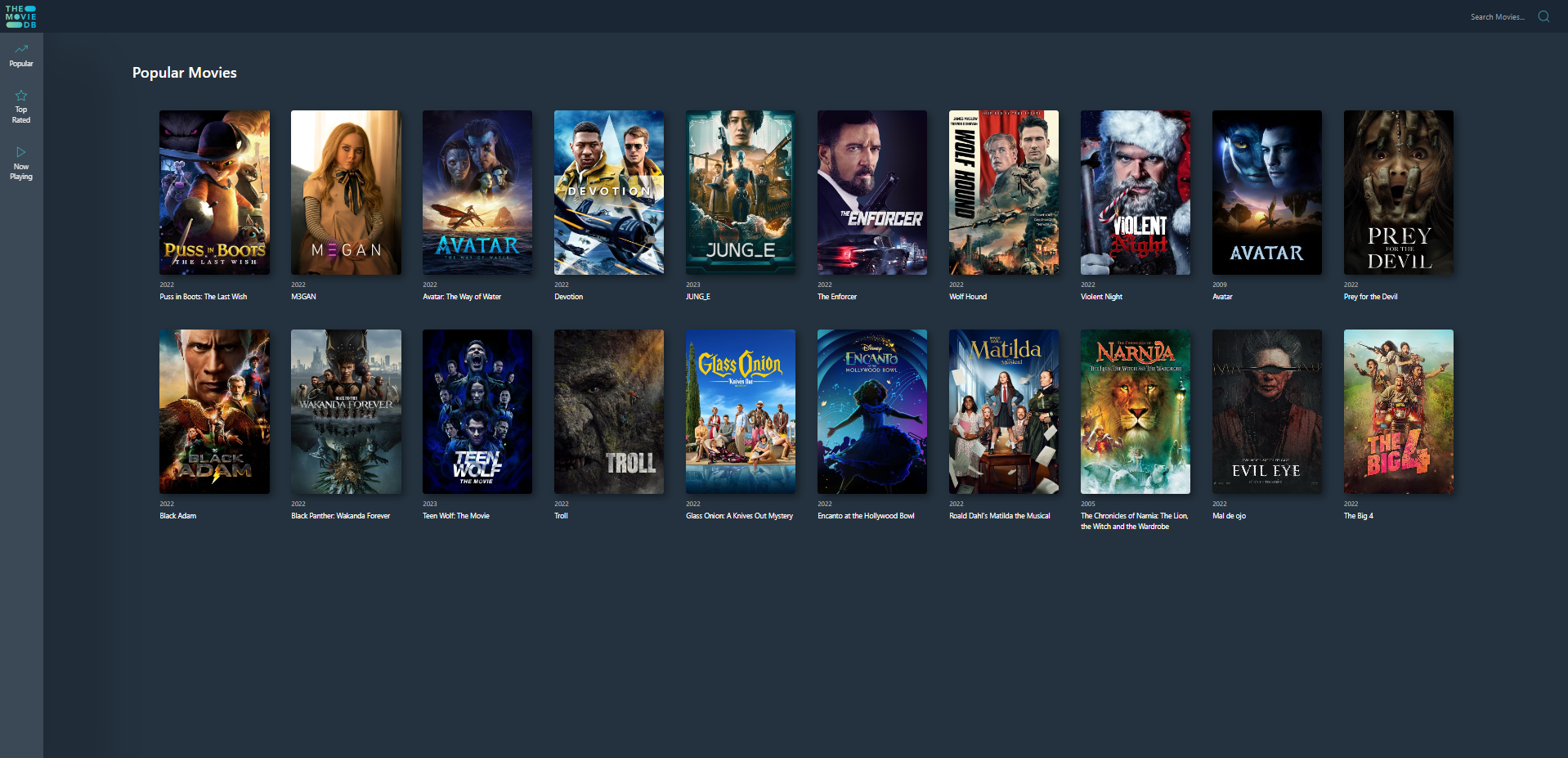Open the M3GAN movie poster
Viewport: 1568px width, 758px height.
point(346,192)
